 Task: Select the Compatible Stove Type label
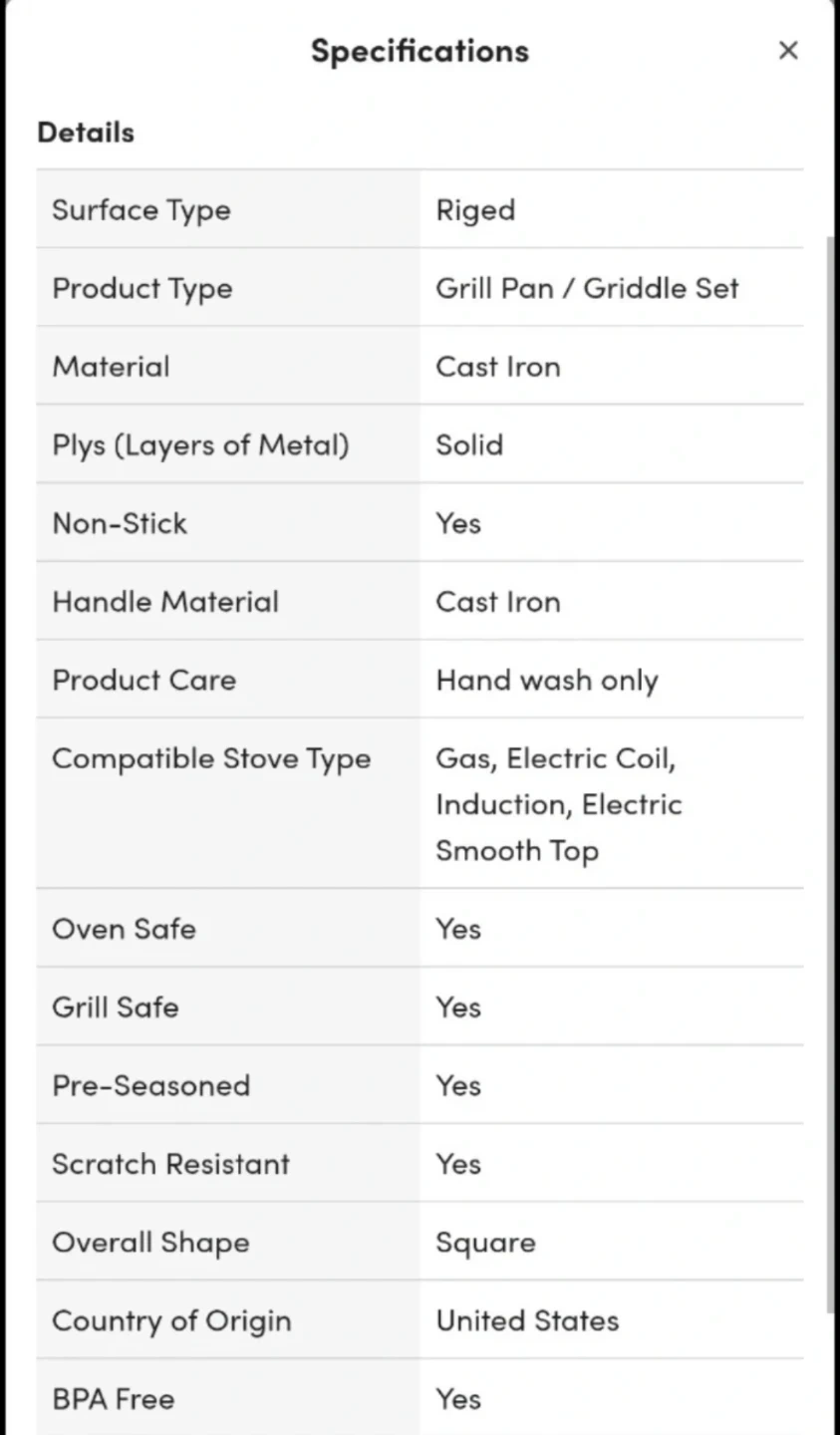click(x=211, y=759)
